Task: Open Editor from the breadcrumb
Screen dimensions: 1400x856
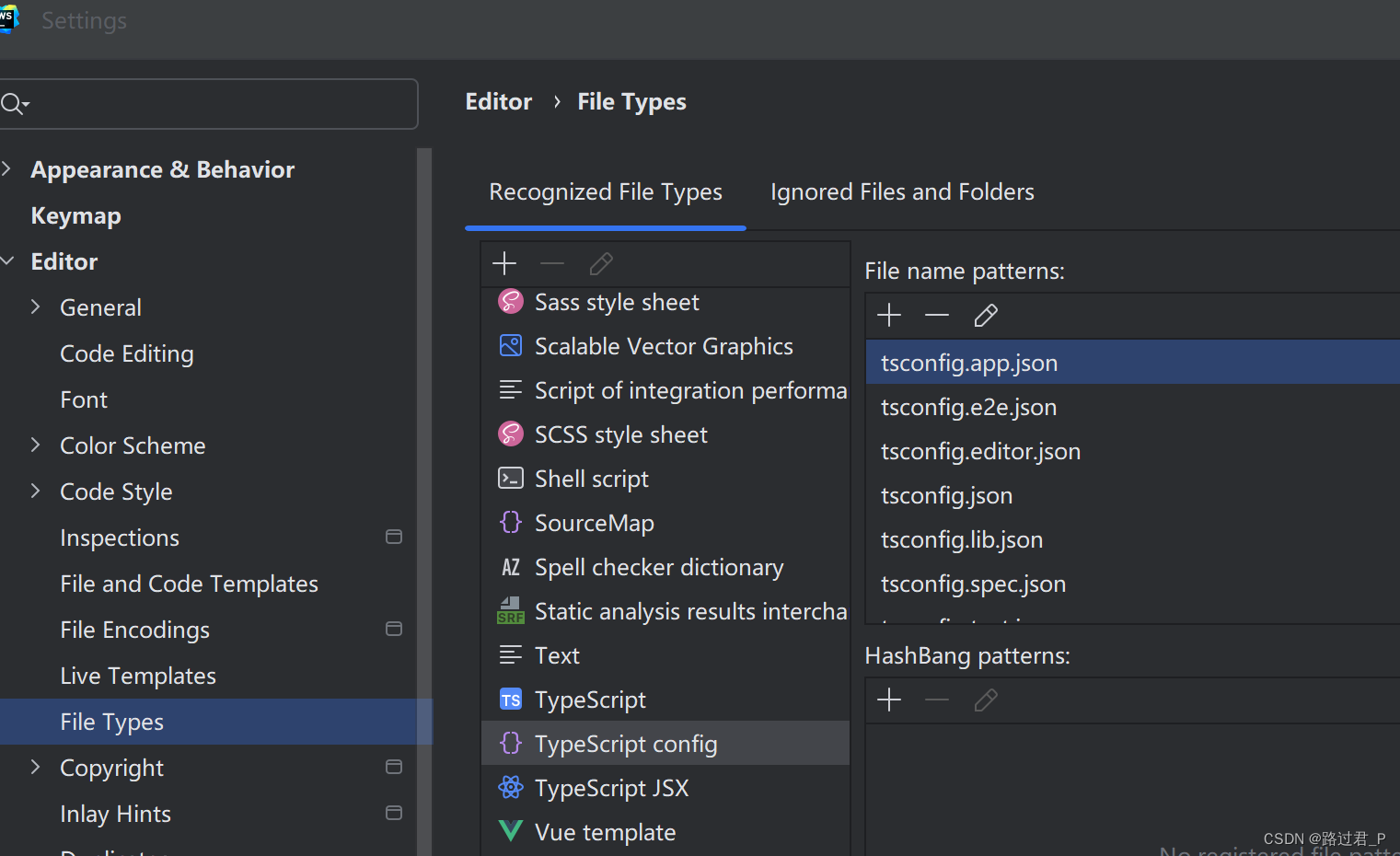Action: pos(498,101)
